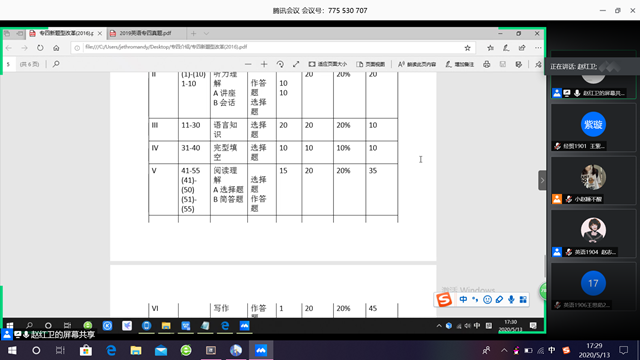
Task: Click the table cell reading 完型填空
Action: [x=229, y=152]
